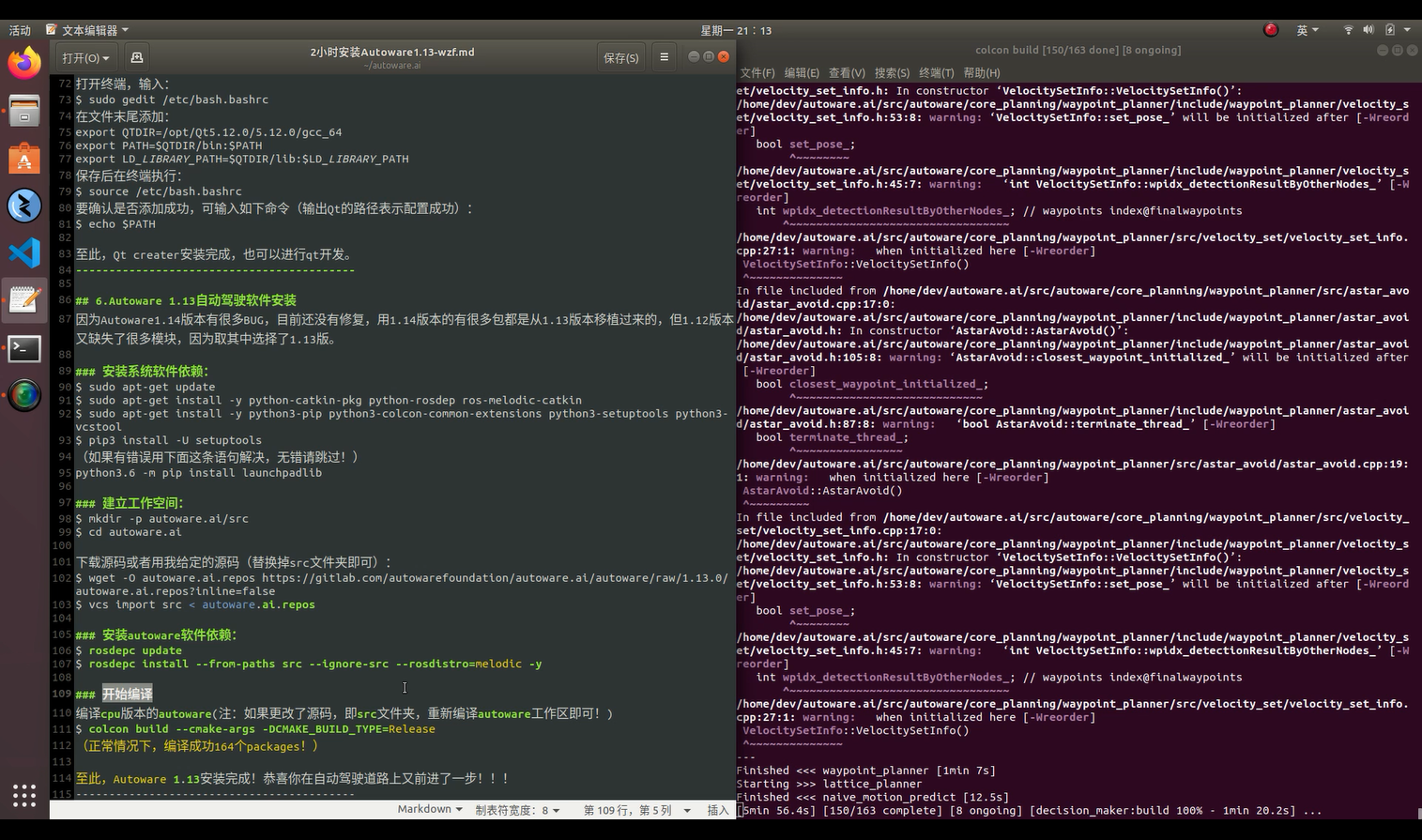
Task: Click 'rosdepc install --from-paths src' line
Action: point(309,664)
